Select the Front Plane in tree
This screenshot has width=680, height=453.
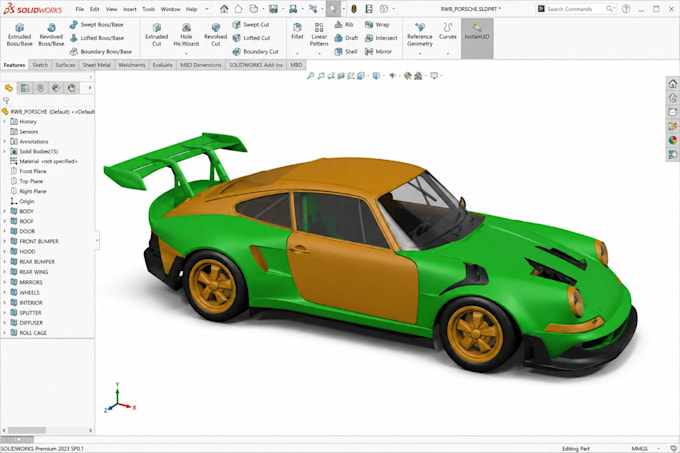[29, 171]
